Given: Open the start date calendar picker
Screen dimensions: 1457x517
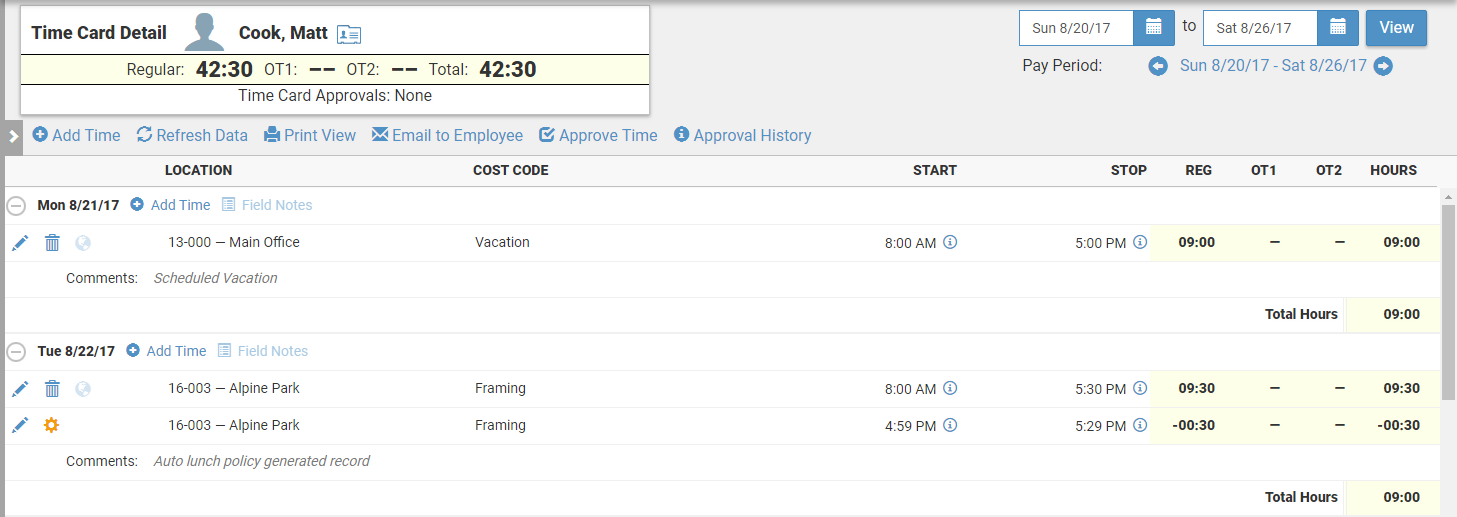Looking at the screenshot, I should (x=1153, y=27).
